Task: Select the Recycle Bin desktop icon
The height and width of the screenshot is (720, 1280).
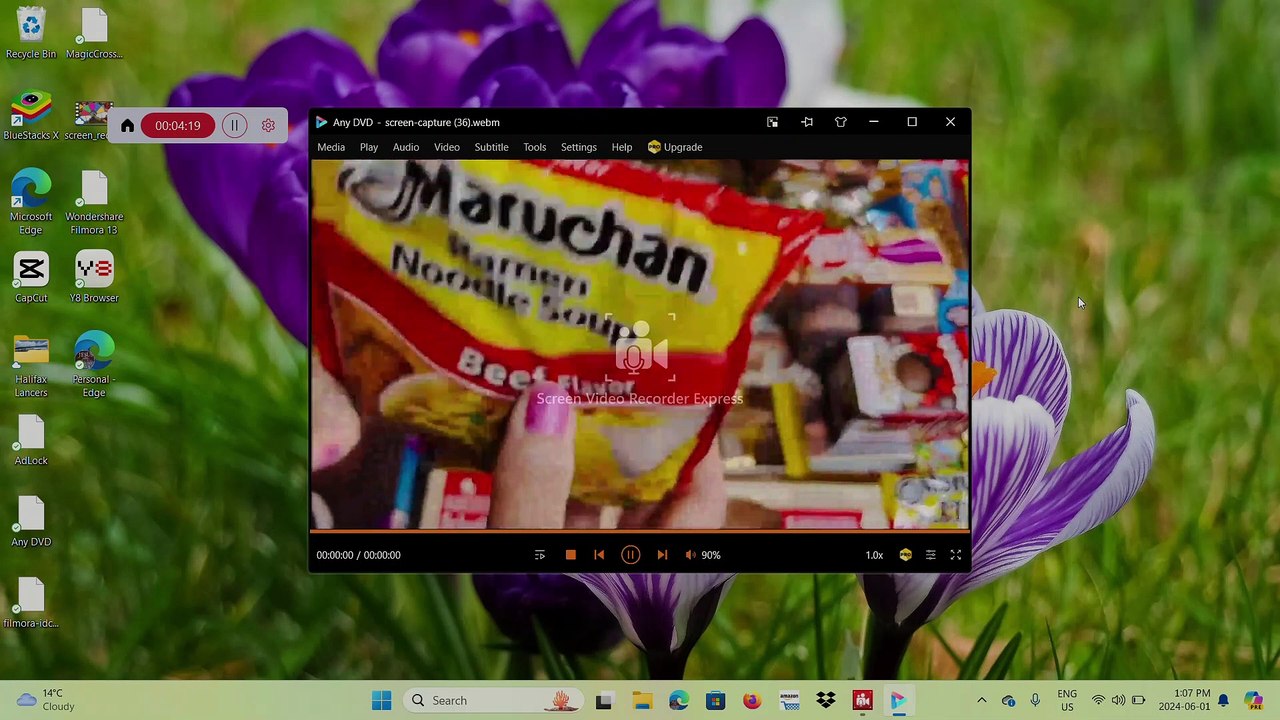Action: [x=31, y=34]
